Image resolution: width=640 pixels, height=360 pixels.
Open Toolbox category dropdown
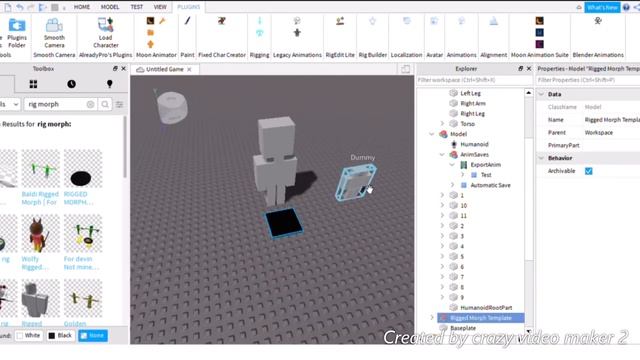10,104
